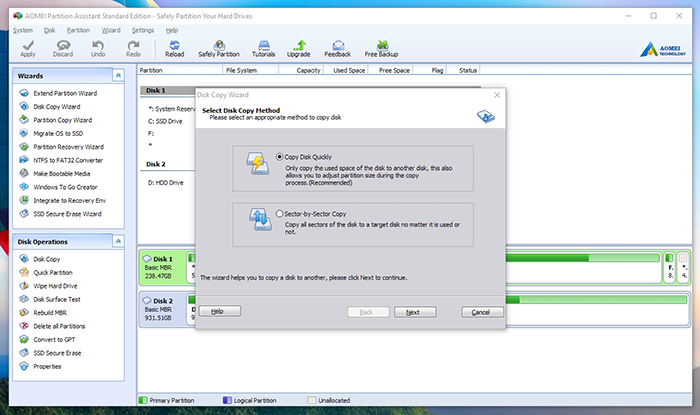Screen dimensions: 700x415
Task: Open Feedback from the toolbar
Action: tap(338, 49)
